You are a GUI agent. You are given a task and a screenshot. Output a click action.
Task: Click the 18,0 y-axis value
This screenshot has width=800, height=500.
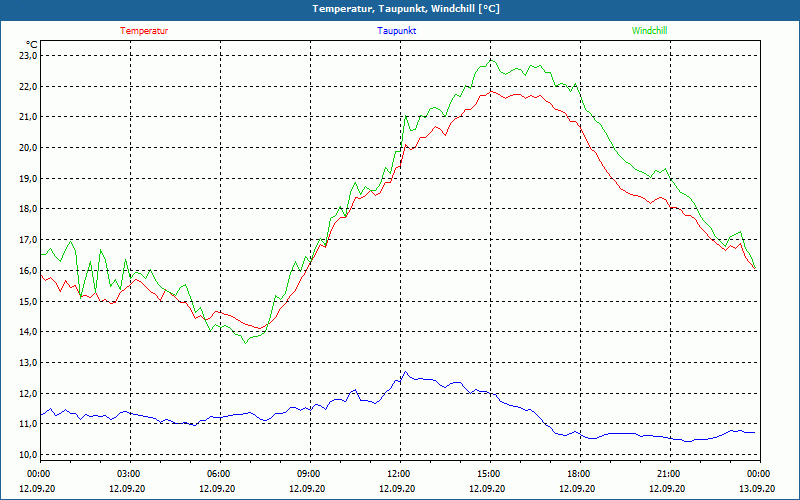(x=28, y=209)
